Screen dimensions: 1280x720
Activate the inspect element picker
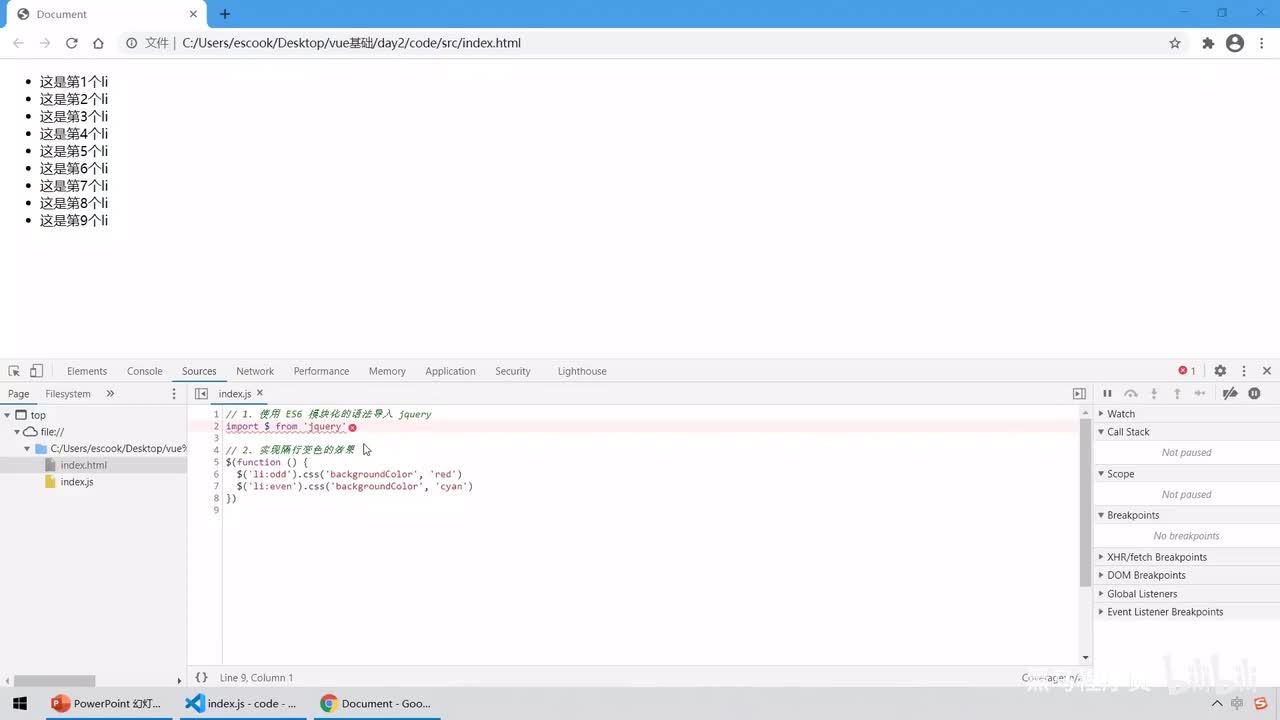tap(14, 371)
